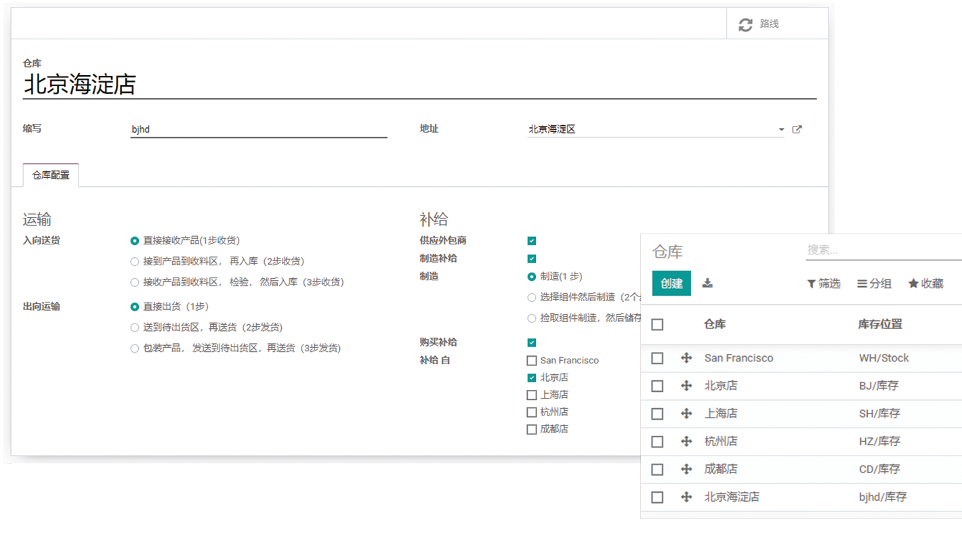Viewport: 962px width, 555px height.
Task: Select the 成都店 row checkbox in list
Action: pos(657,469)
